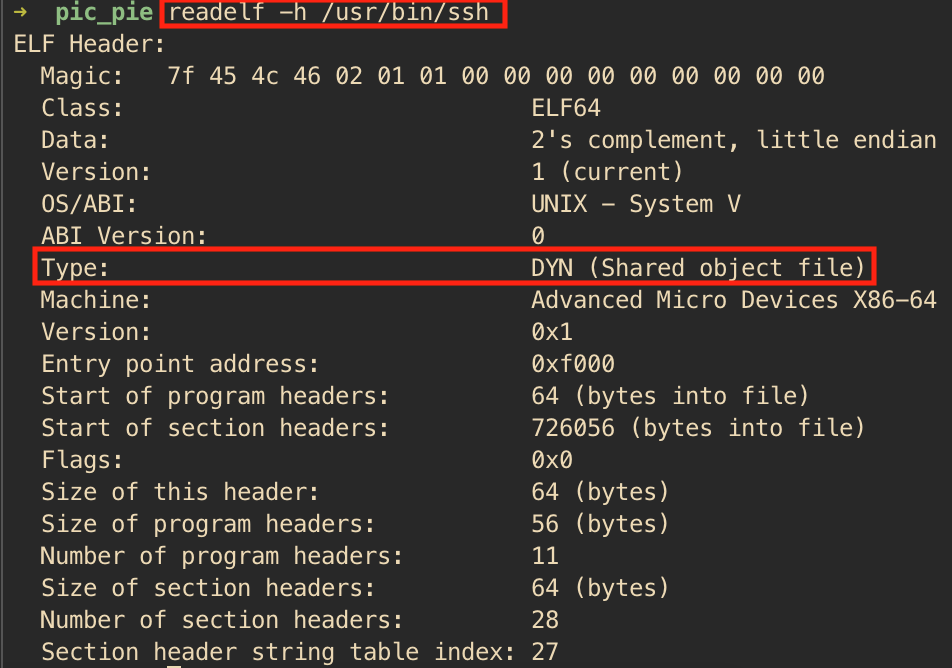Click the DYN (Shared object file) type value

click(x=698, y=268)
